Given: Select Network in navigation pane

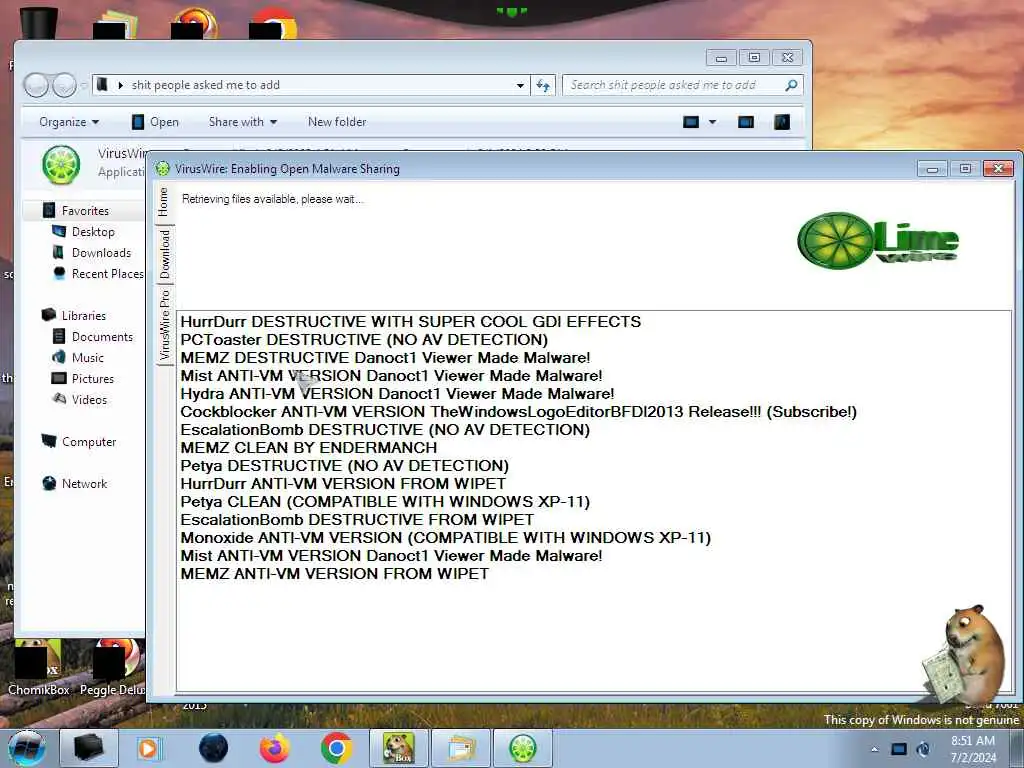Looking at the screenshot, I should [x=75, y=484].
